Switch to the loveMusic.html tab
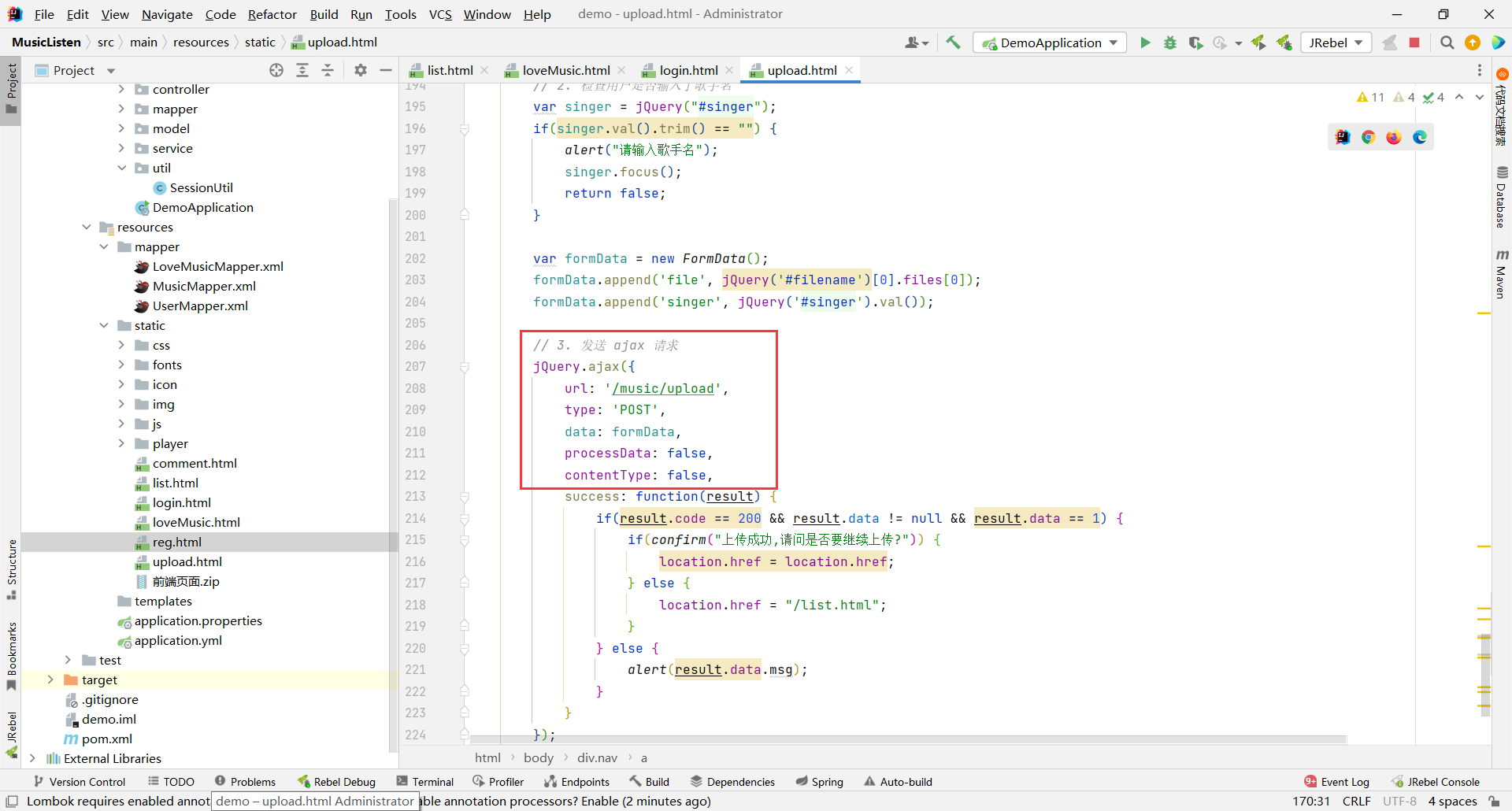The image size is (1512, 811). [565, 70]
